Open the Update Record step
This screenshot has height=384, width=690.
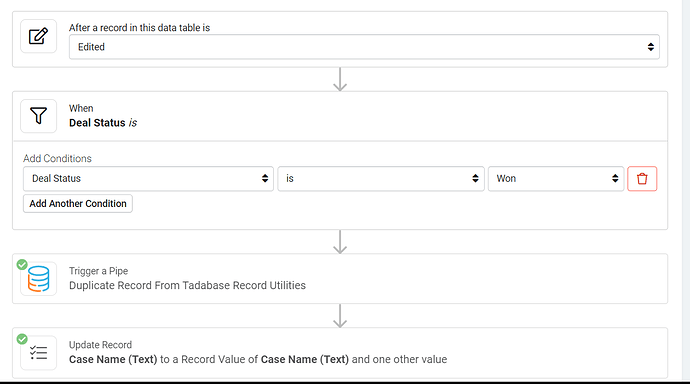point(340,353)
